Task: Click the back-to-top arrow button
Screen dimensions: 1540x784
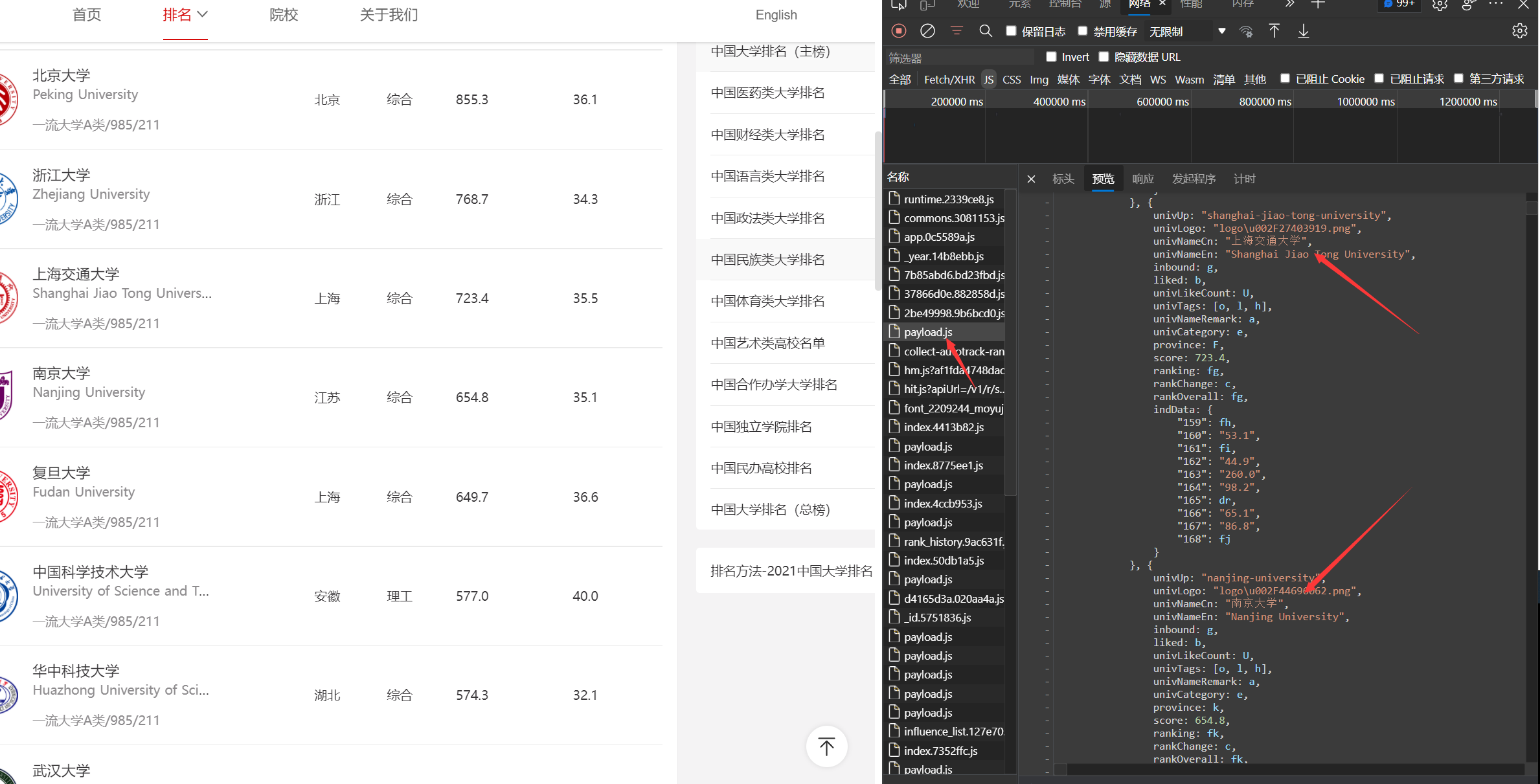Action: pyautogui.click(x=826, y=746)
